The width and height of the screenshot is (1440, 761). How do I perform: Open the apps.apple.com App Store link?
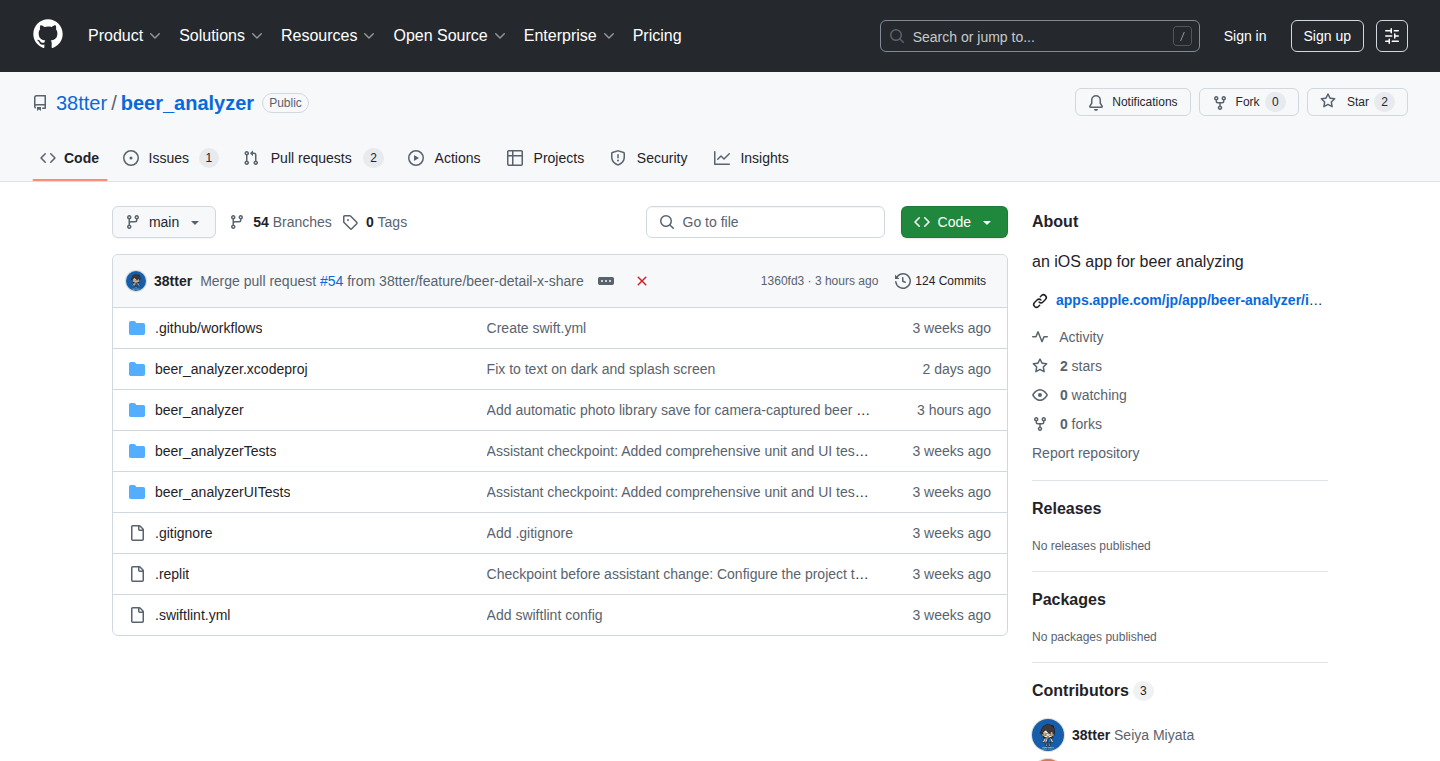[x=1189, y=300]
